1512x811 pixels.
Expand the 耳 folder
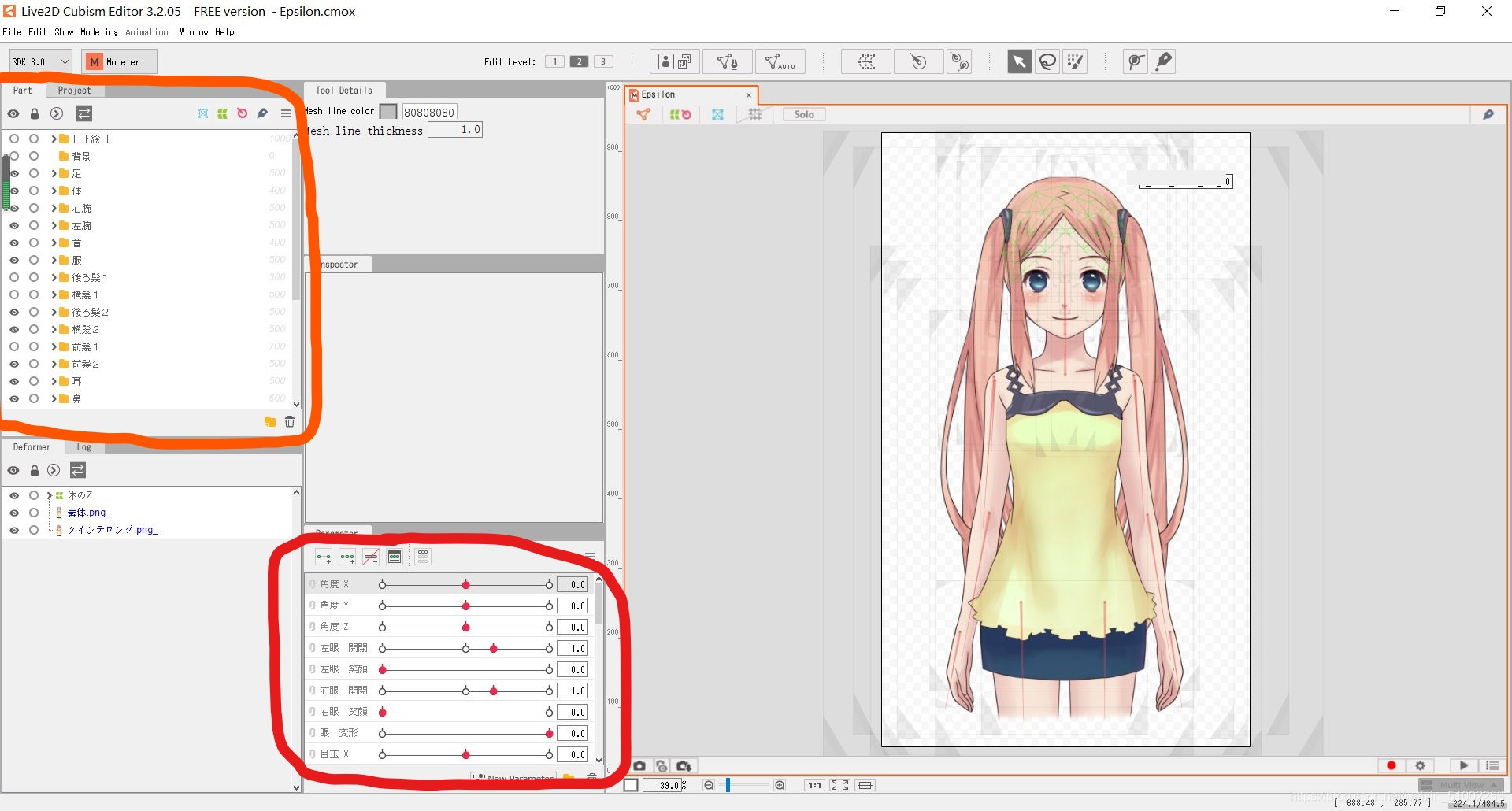click(54, 381)
